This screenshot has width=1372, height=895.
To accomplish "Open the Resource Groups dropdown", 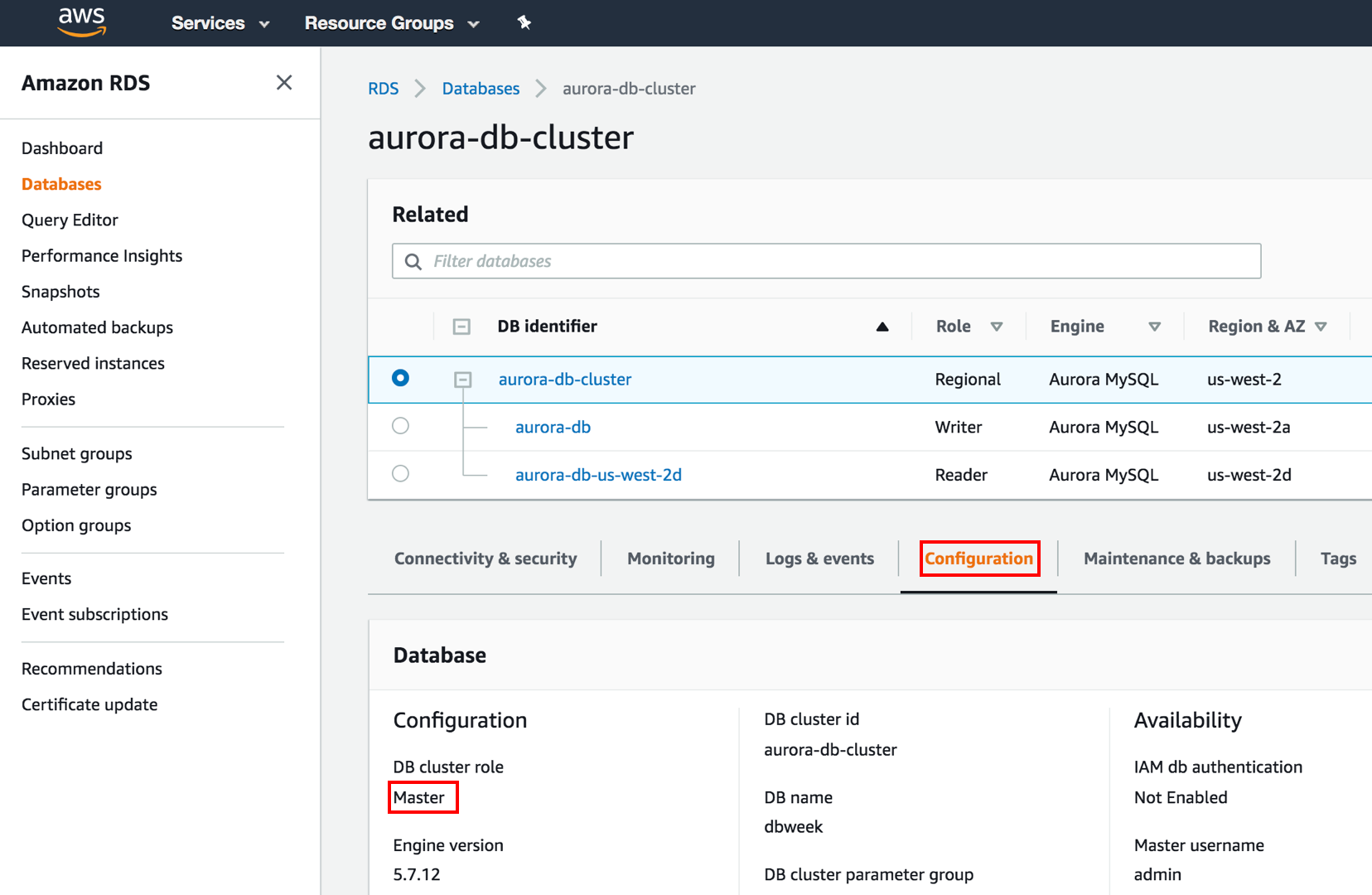I will [392, 23].
